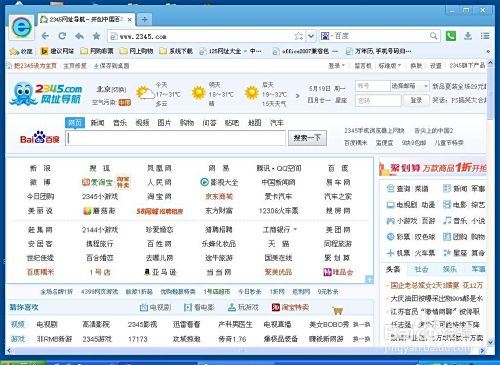Expand the address bar history dropdown
The width and height of the screenshot is (500, 365).
(x=311, y=36)
